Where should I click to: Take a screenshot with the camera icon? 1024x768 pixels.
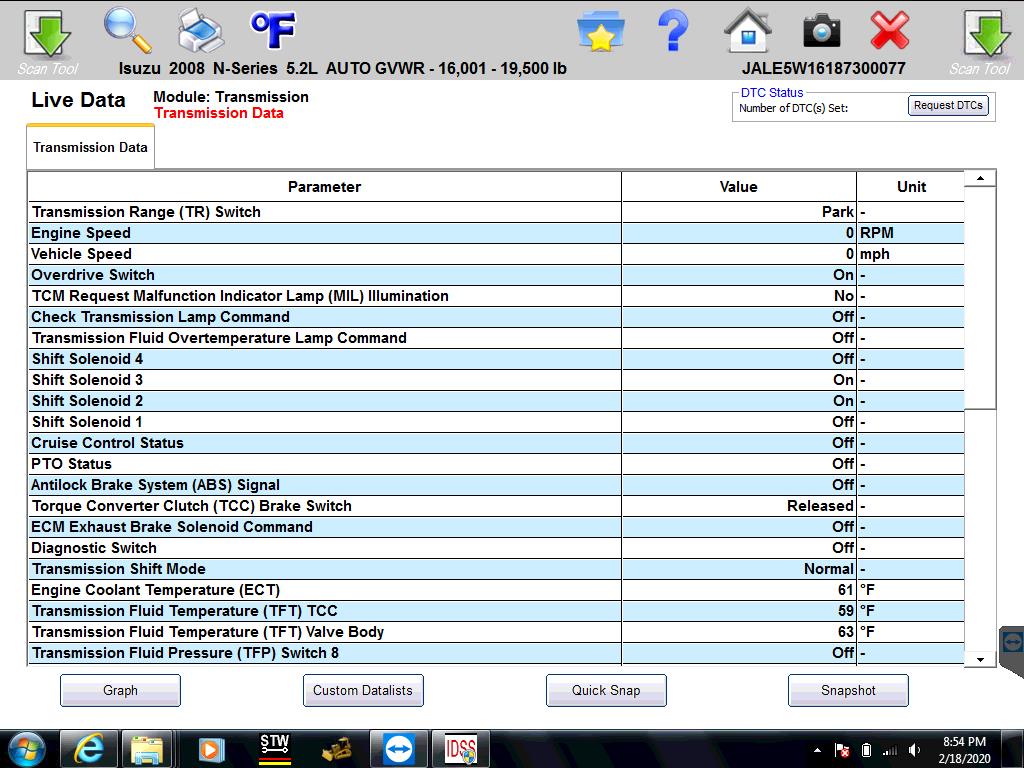[x=821, y=32]
